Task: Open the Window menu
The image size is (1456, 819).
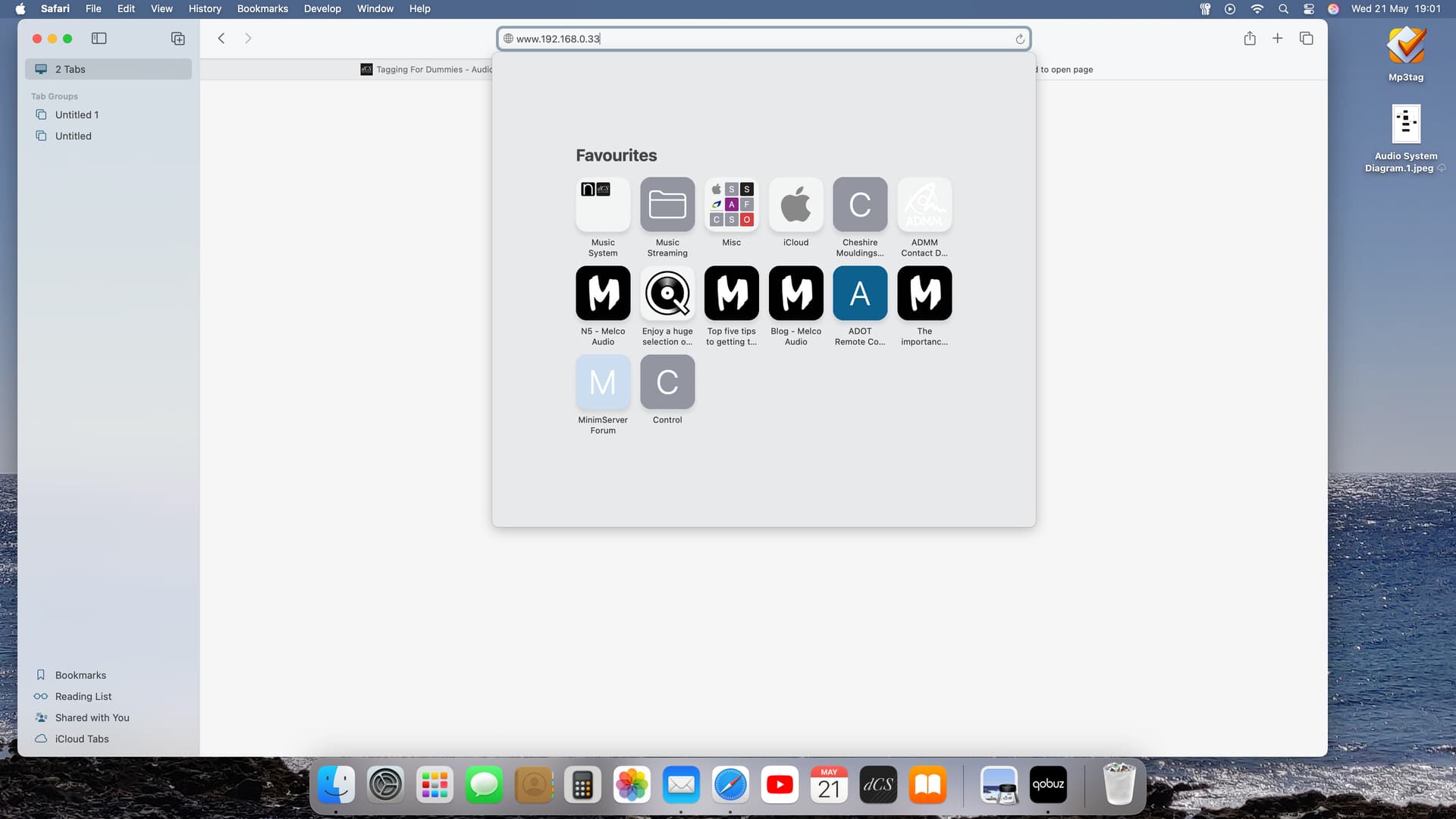Action: coord(375,8)
